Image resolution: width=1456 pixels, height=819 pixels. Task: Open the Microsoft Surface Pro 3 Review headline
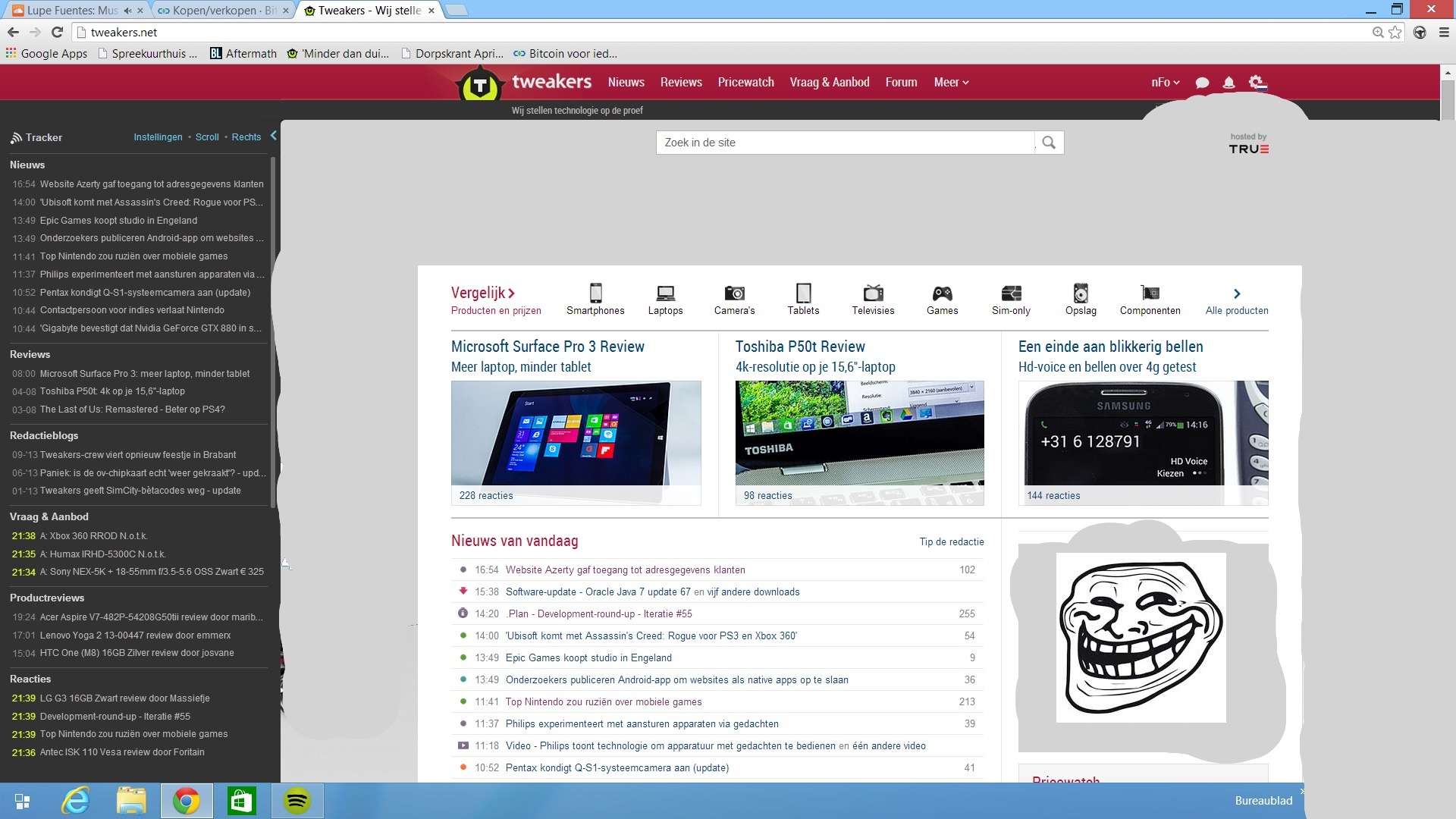(548, 347)
